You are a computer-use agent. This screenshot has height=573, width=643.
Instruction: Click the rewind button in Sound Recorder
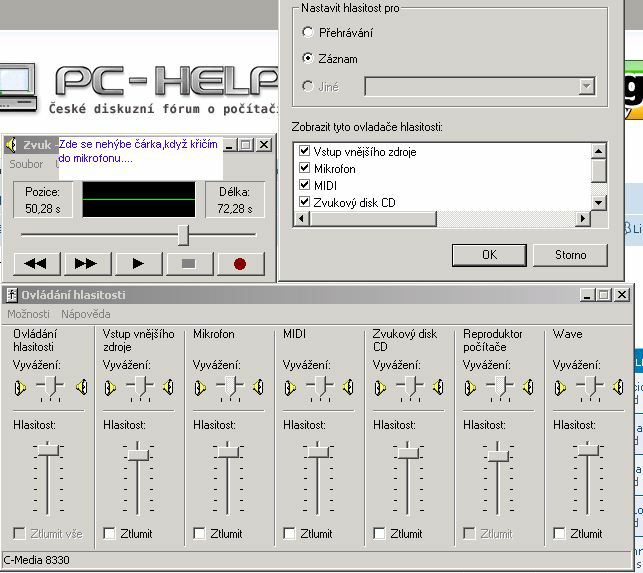35,264
